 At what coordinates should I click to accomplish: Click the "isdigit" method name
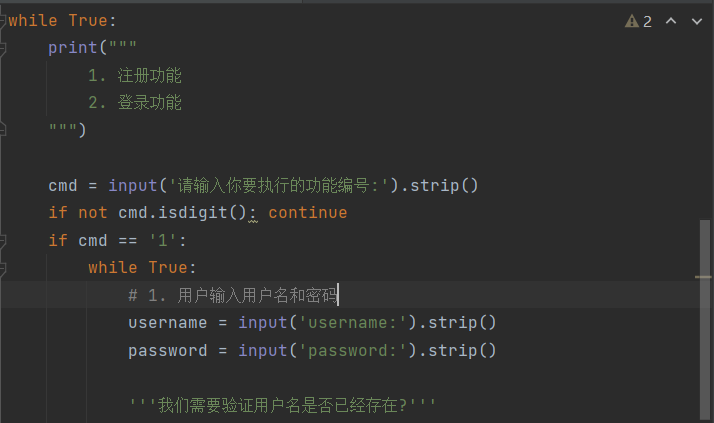pyautogui.click(x=189, y=213)
